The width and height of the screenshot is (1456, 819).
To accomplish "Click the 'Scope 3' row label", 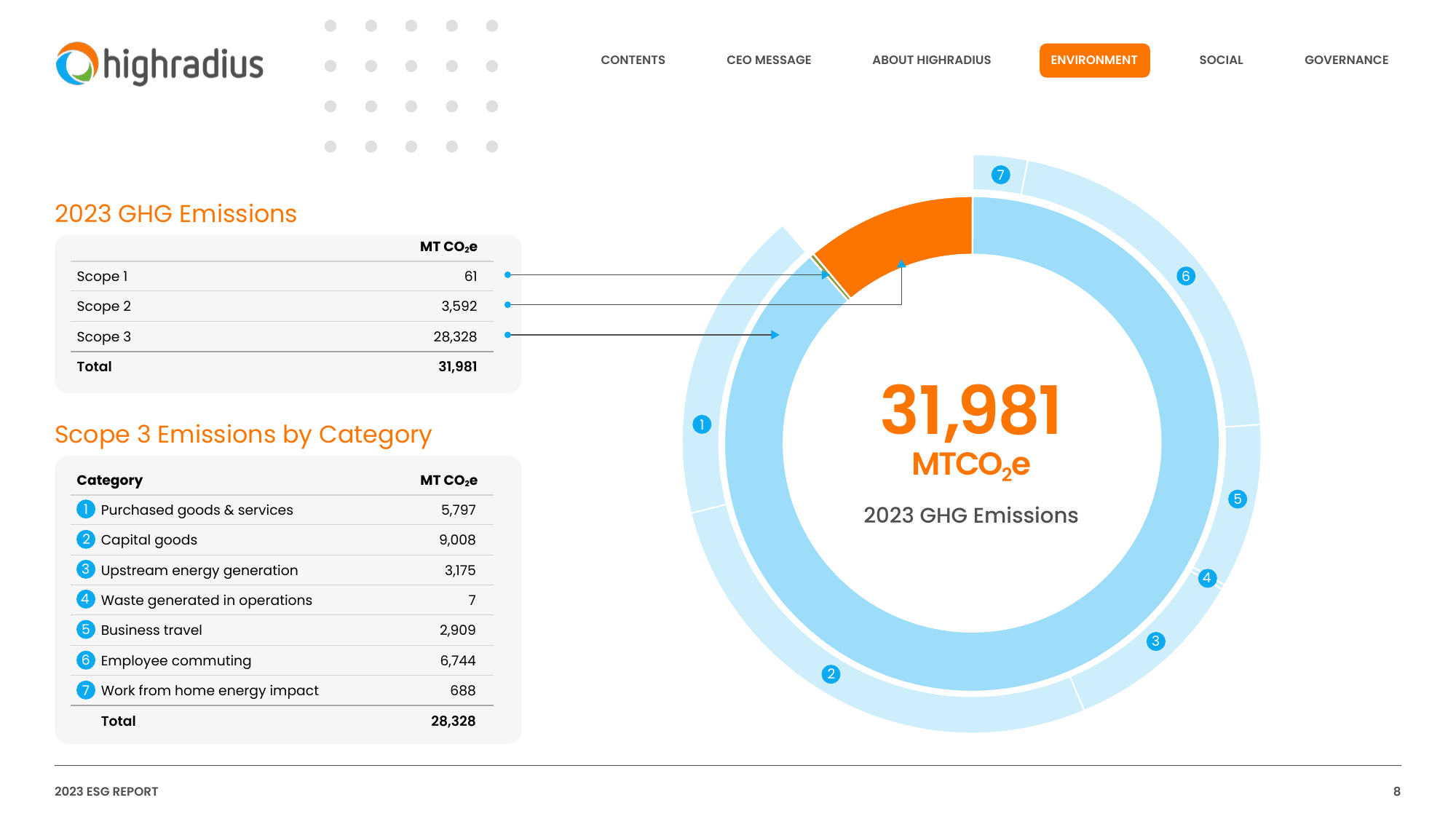I will 103,337.
